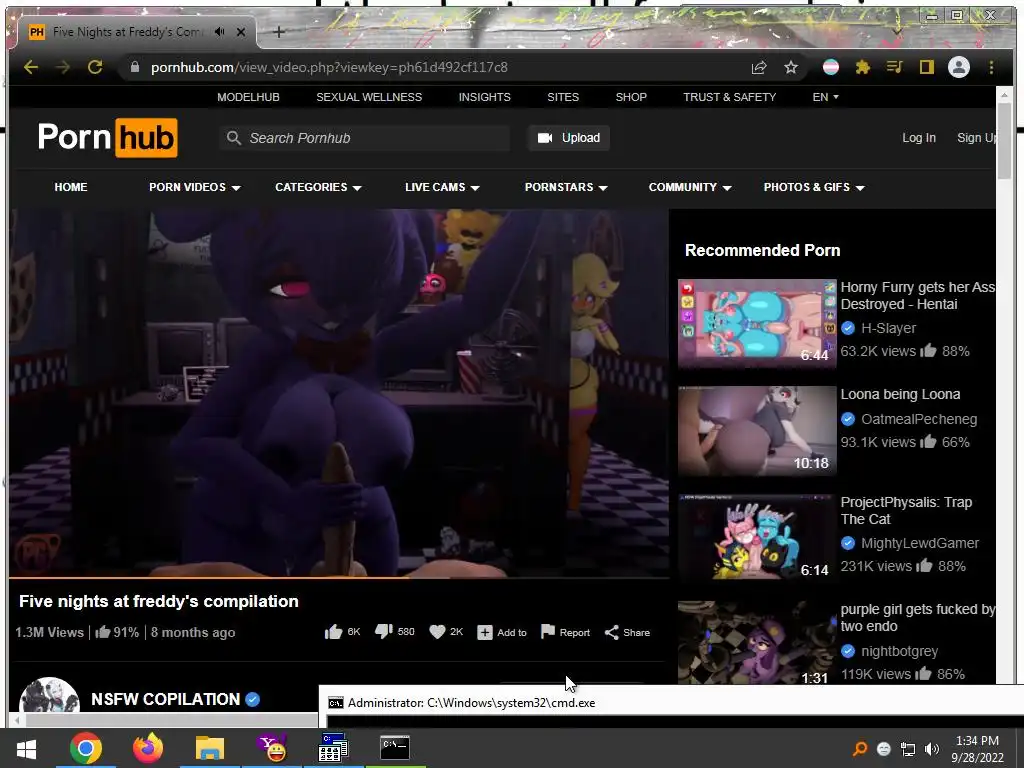Expand the COMMUNITY navigation dropdown

(690, 187)
